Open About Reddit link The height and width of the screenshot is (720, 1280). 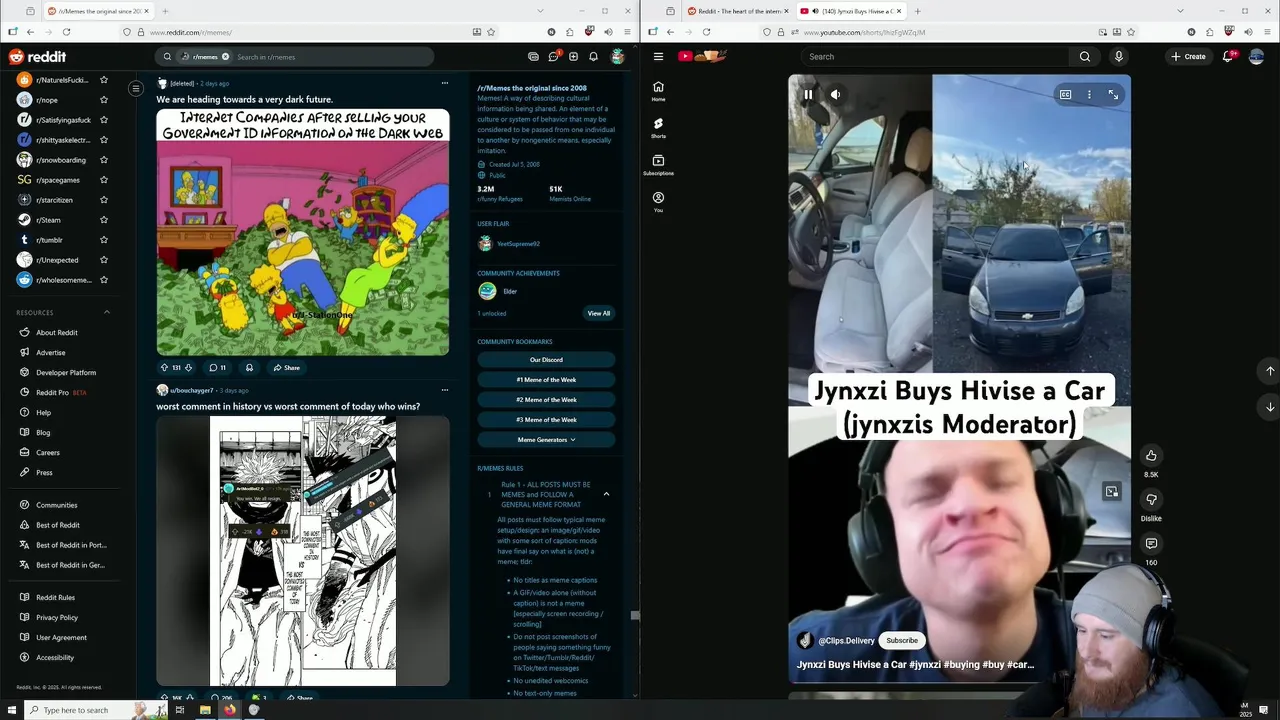click(56, 332)
